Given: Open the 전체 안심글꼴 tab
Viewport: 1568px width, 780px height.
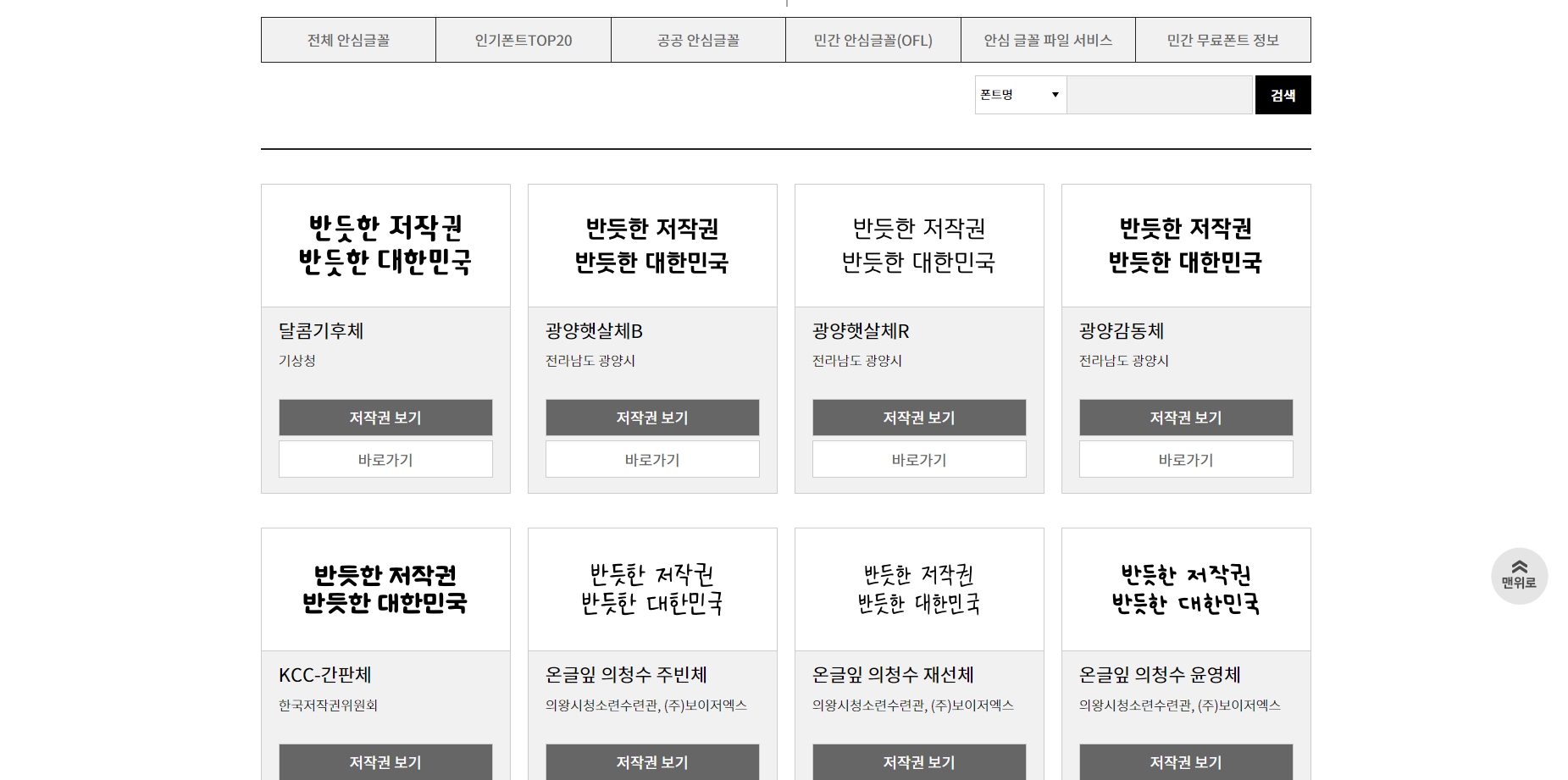Looking at the screenshot, I should click(348, 40).
